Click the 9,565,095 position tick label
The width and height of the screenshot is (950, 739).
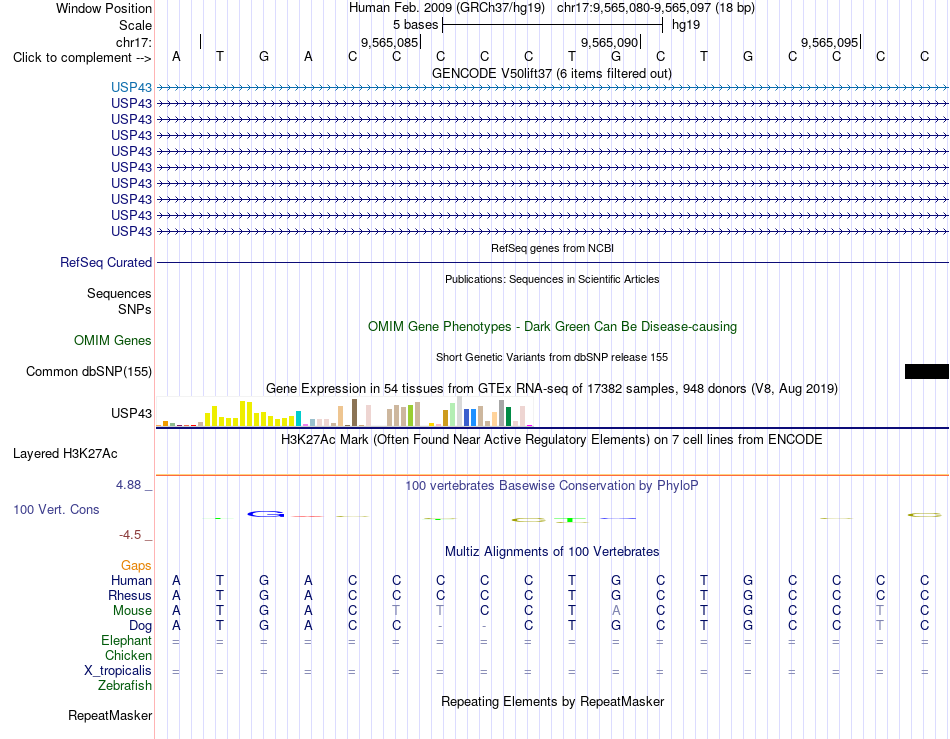829,42
